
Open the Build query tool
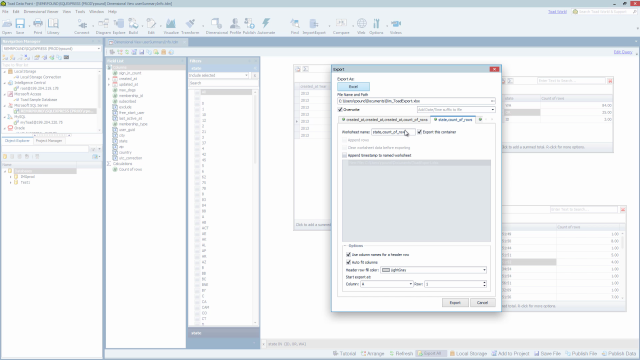click(x=133, y=26)
